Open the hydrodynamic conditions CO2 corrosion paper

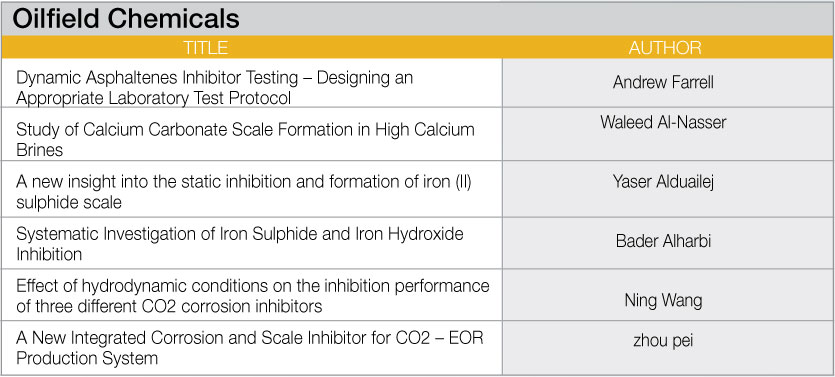click(x=252, y=296)
